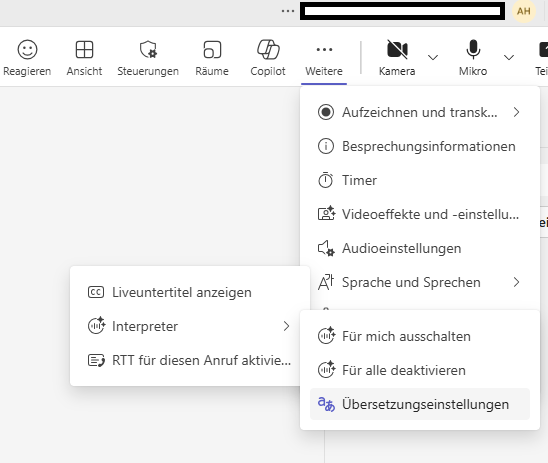Open Aufzeichnen und transkribieren submenu

[x=419, y=112]
